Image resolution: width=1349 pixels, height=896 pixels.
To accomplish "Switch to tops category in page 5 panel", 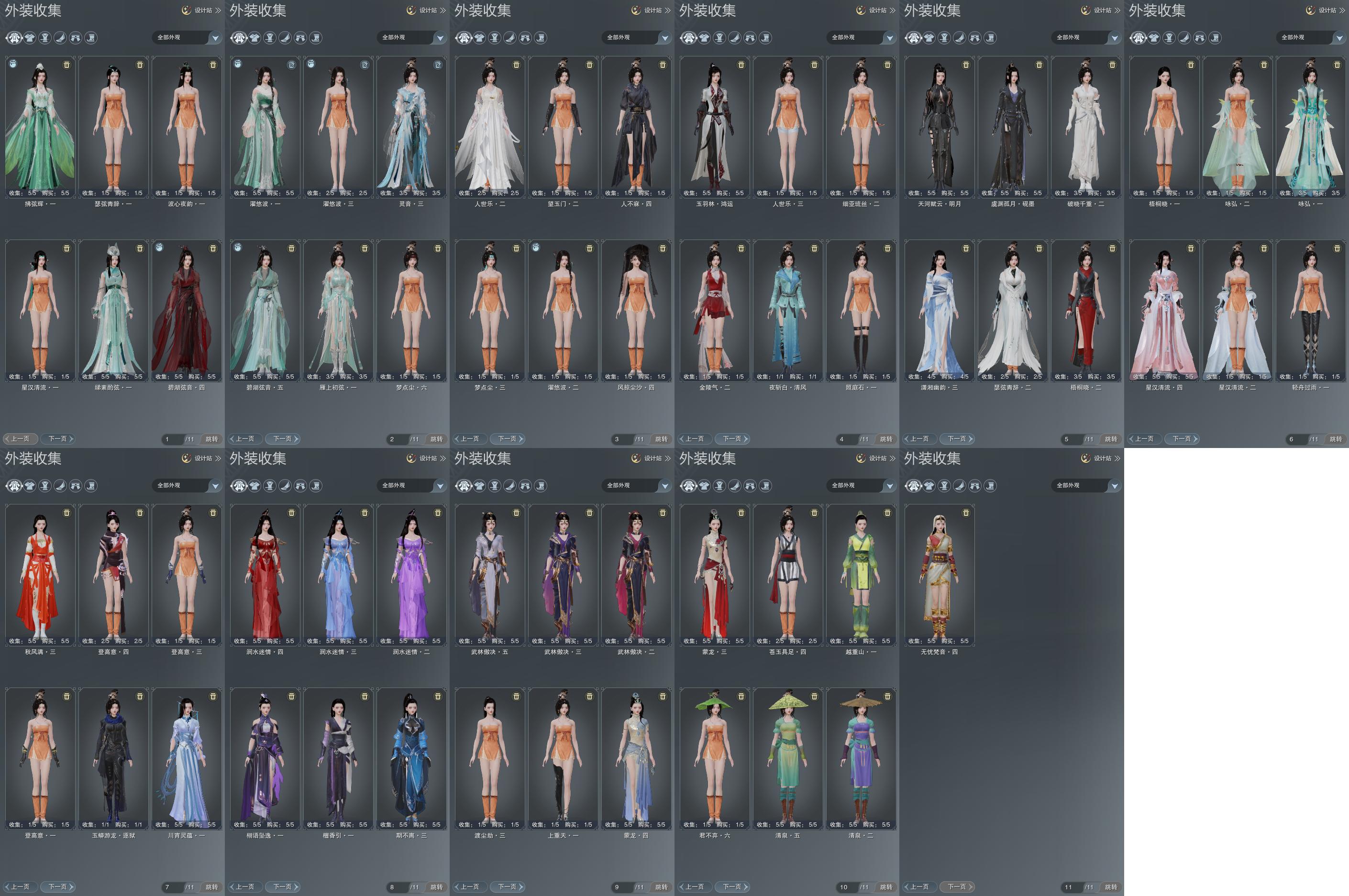I will click(929, 38).
